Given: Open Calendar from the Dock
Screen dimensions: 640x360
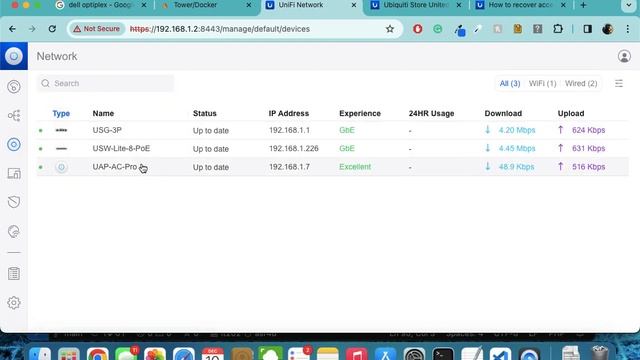Looking at the screenshot, I should pos(213,354).
